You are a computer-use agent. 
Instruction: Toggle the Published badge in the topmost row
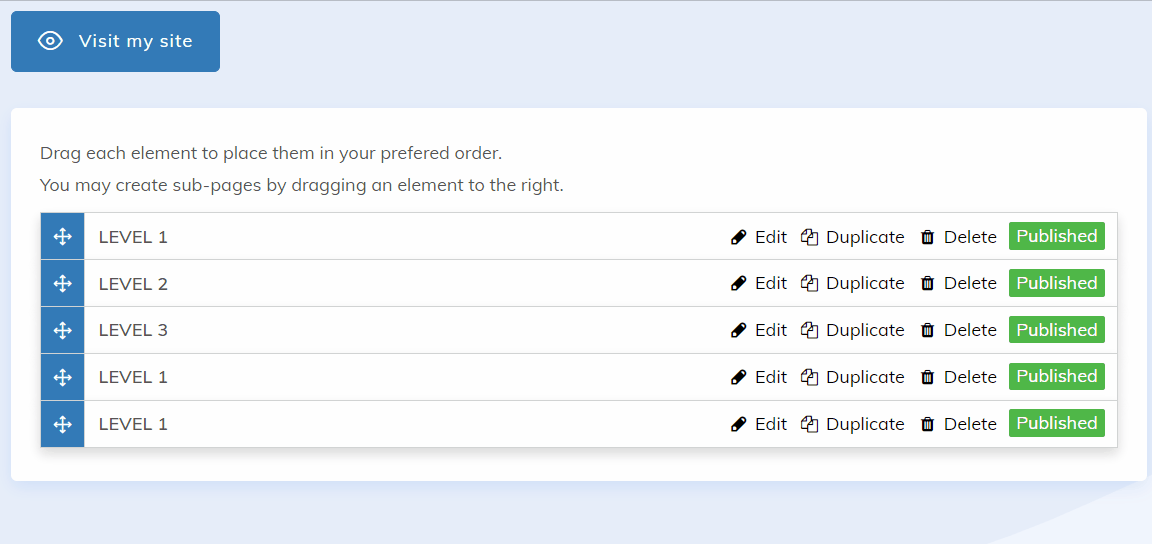pyautogui.click(x=1056, y=236)
